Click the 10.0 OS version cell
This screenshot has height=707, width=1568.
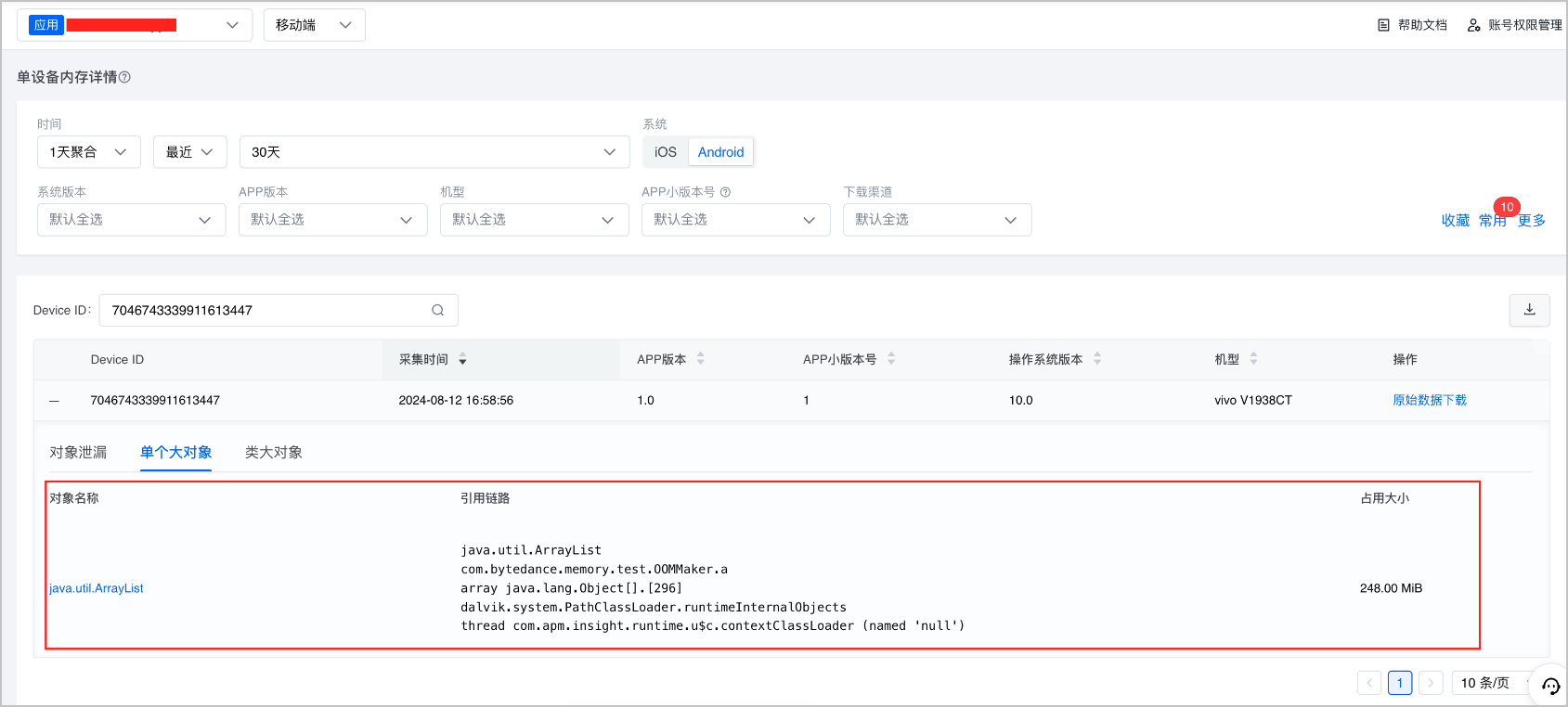tap(1021, 400)
